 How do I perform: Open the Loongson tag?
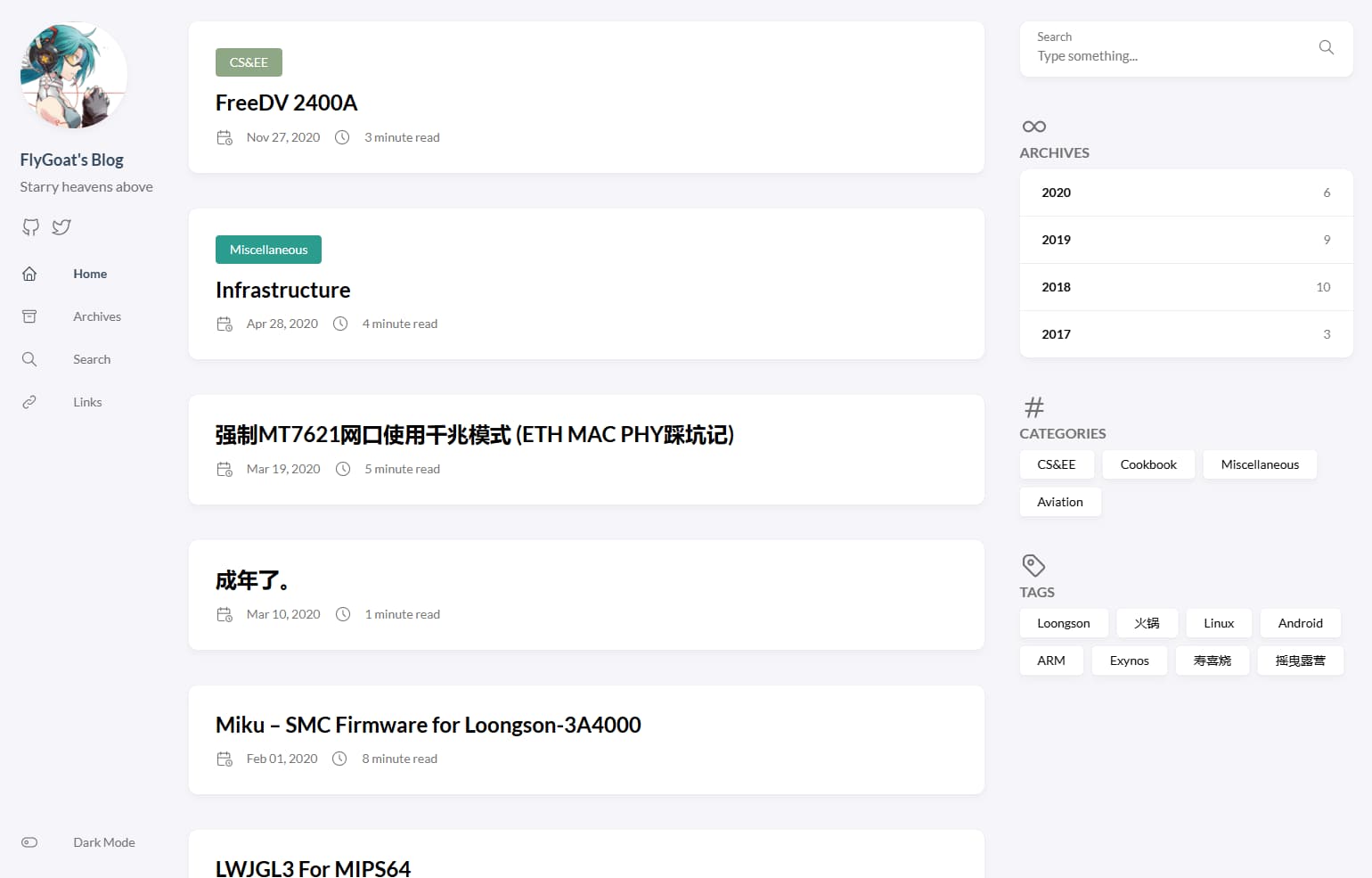(1063, 622)
